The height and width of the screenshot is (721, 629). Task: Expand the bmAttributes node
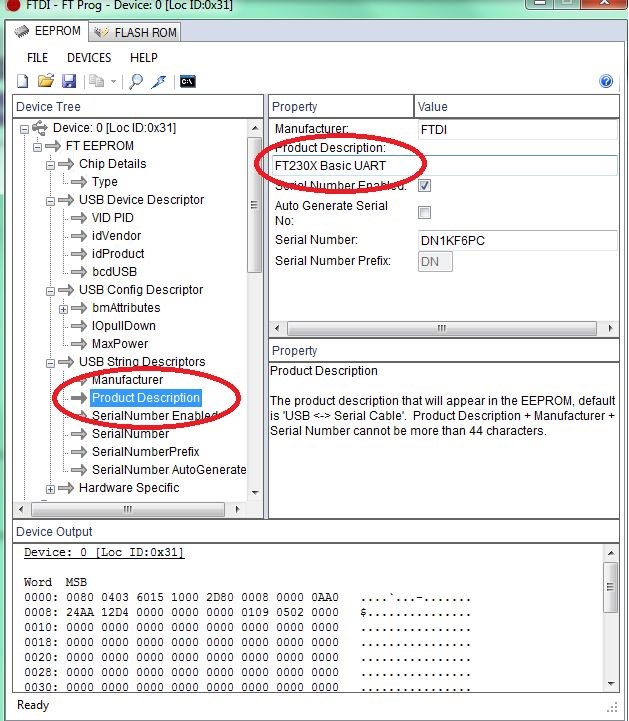pyautogui.click(x=63, y=309)
